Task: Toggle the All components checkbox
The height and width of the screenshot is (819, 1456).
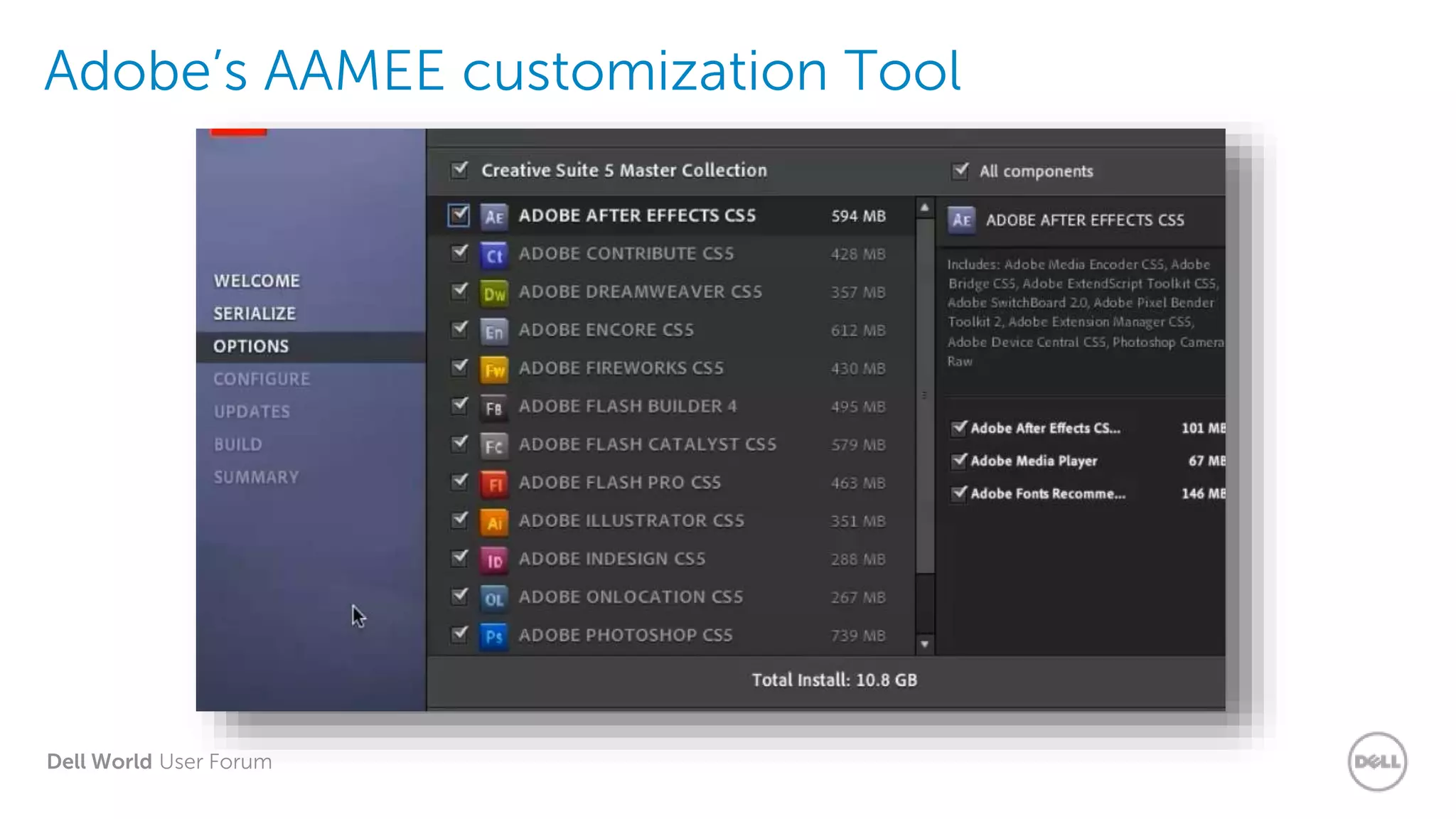Action: coord(960,171)
